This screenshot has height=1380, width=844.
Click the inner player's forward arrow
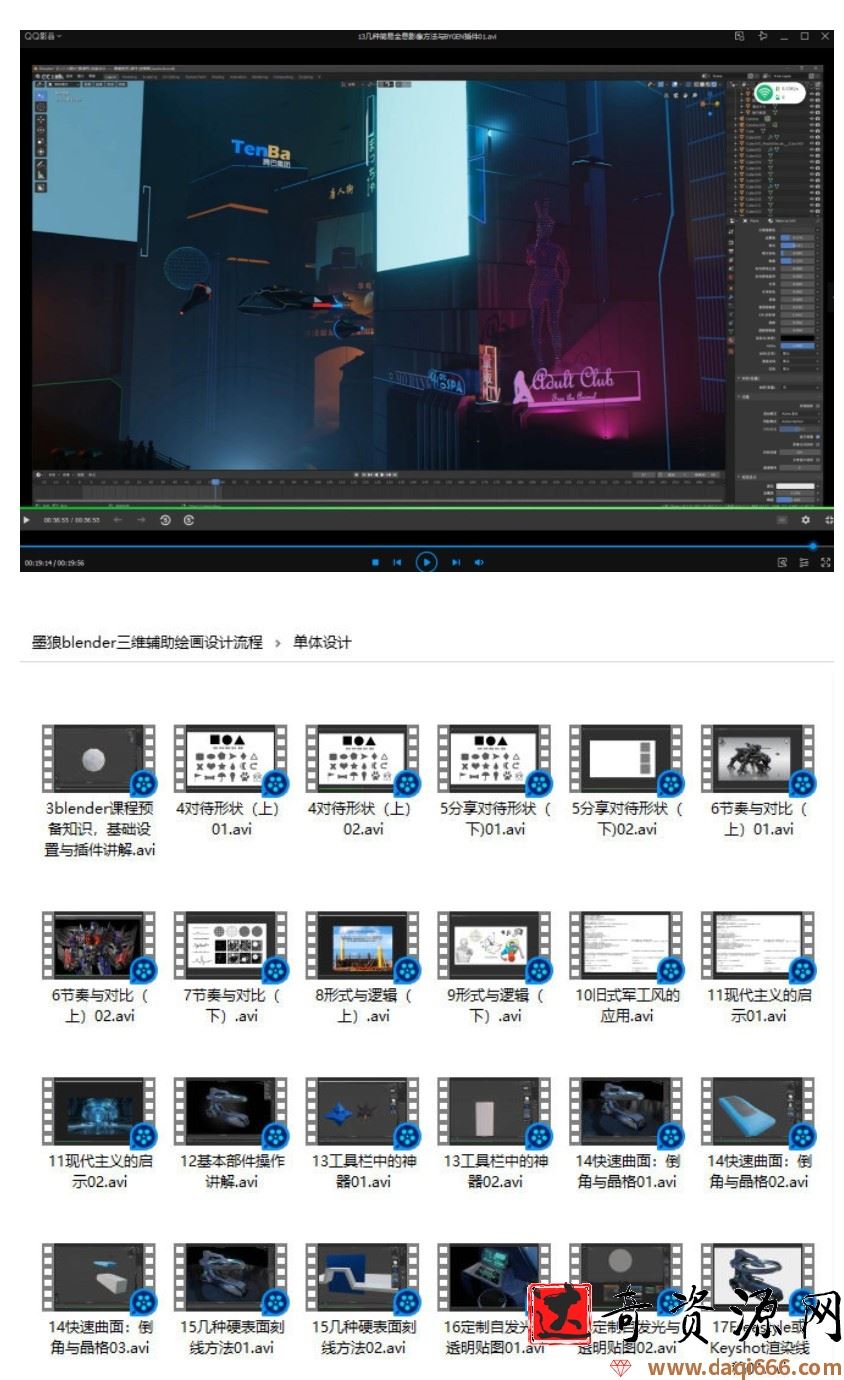(141, 520)
